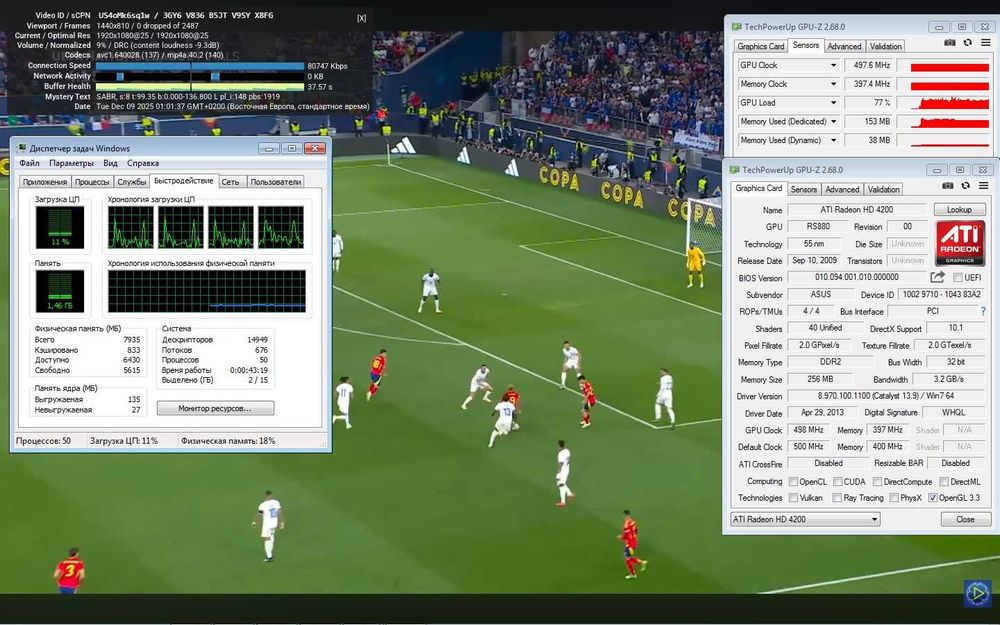Open the hamburger menu in the GPU-Z Sensors window

coord(985,43)
